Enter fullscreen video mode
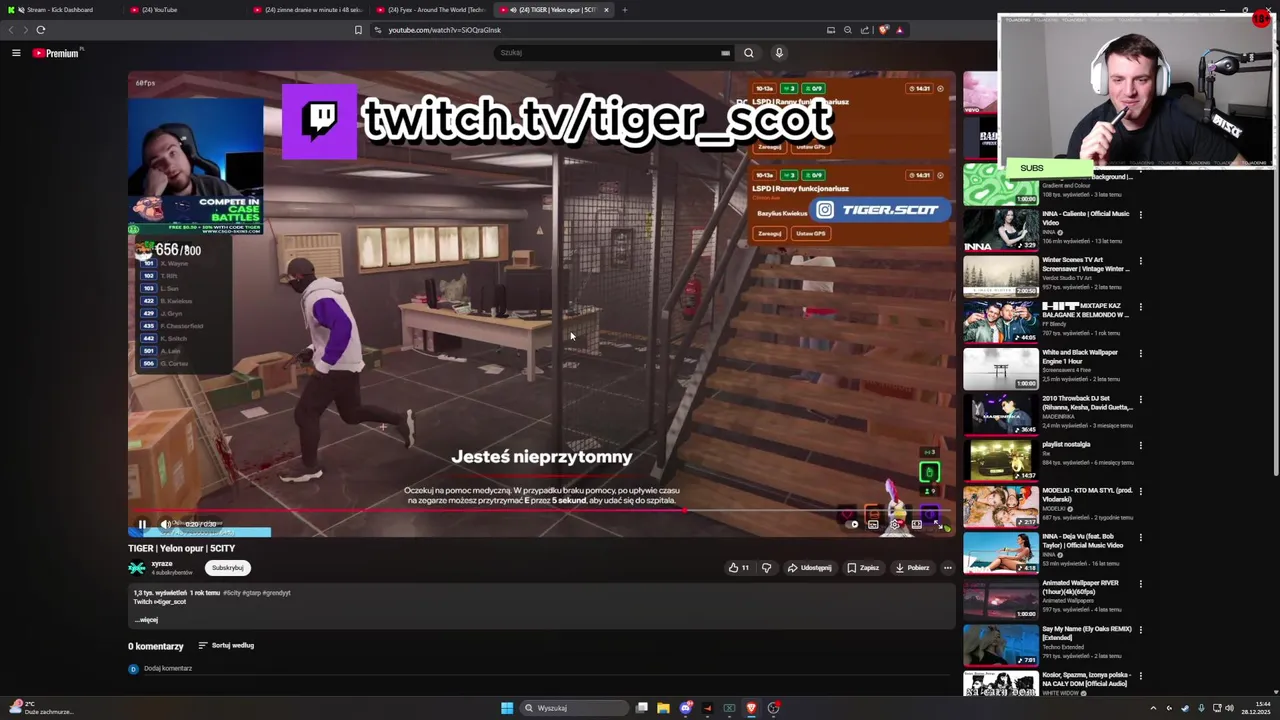 click(937, 524)
